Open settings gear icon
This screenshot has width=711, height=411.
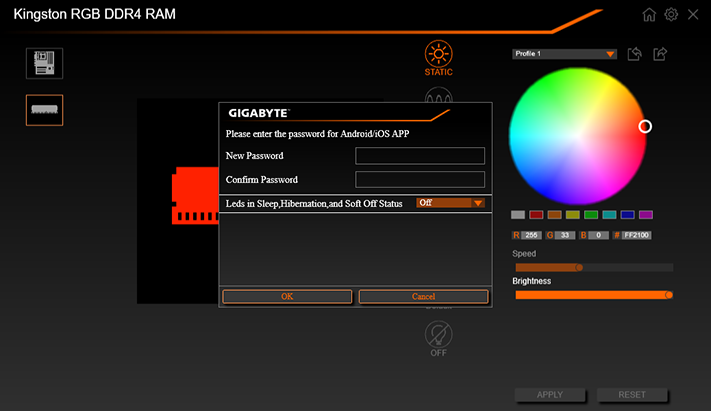tap(671, 15)
